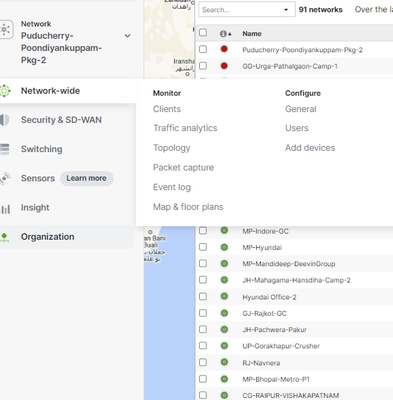Image resolution: width=393 pixels, height=400 pixels.
Task: Click the Switching stack icon
Action: (4, 149)
